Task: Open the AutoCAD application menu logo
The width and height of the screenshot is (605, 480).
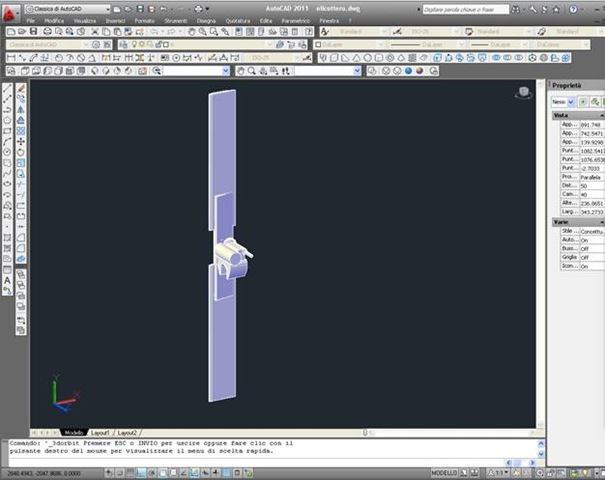Action: 9,14
